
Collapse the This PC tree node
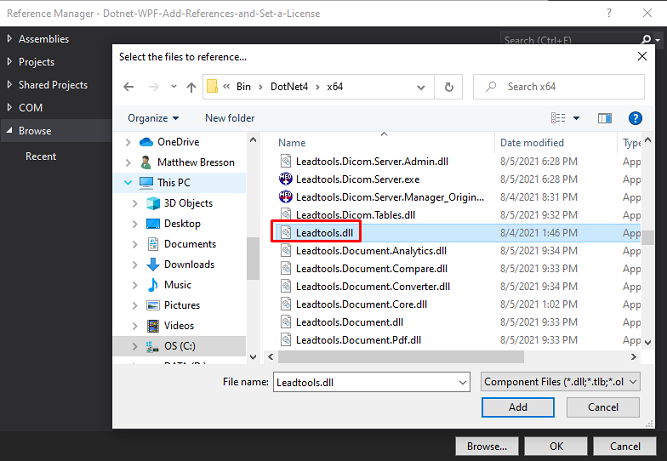(x=128, y=183)
